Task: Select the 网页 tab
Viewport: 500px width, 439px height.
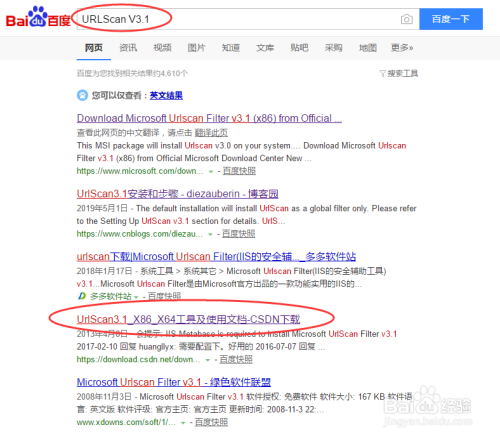Action: [94, 48]
